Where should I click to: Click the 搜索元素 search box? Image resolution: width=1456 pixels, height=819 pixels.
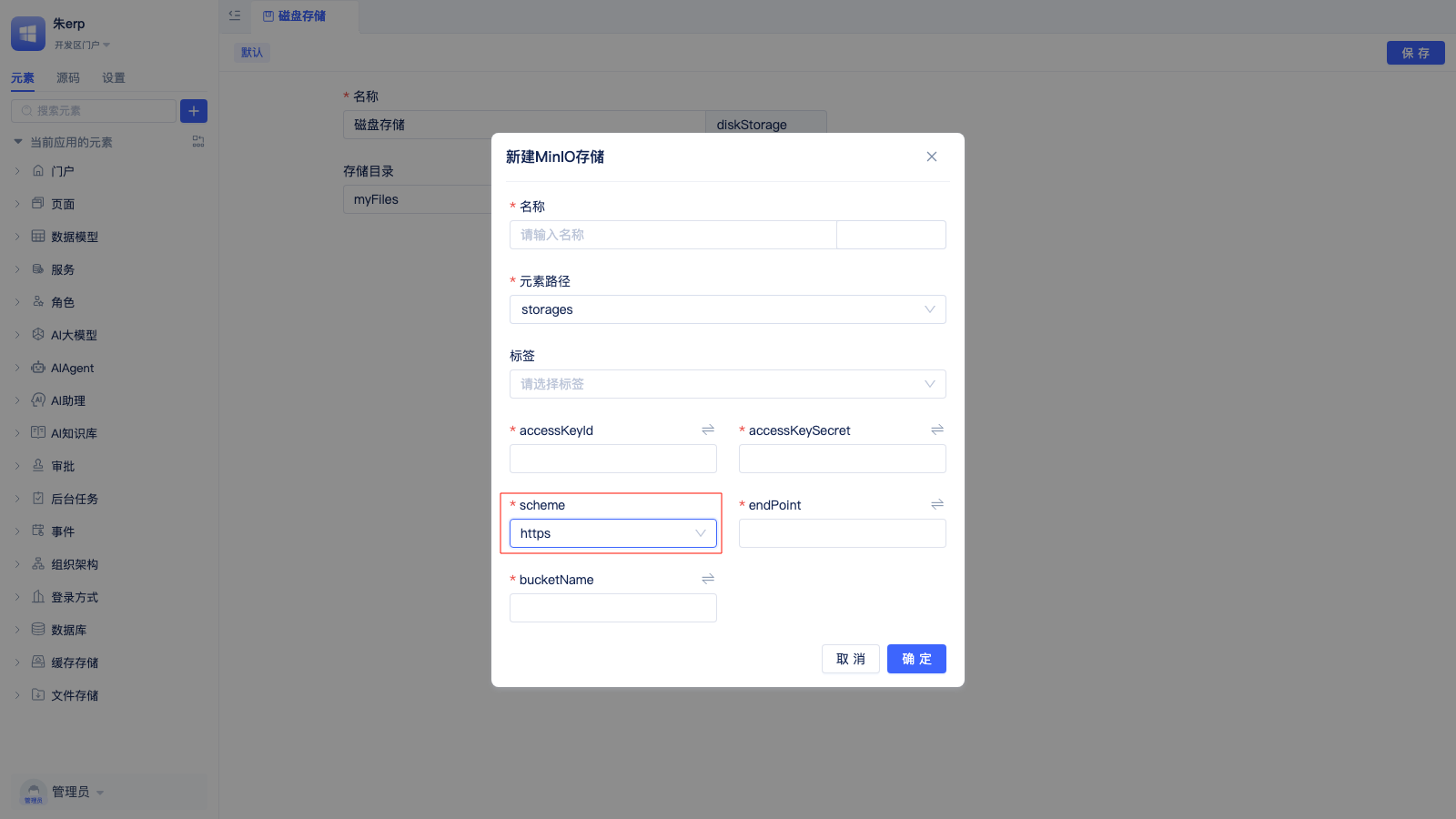click(94, 111)
